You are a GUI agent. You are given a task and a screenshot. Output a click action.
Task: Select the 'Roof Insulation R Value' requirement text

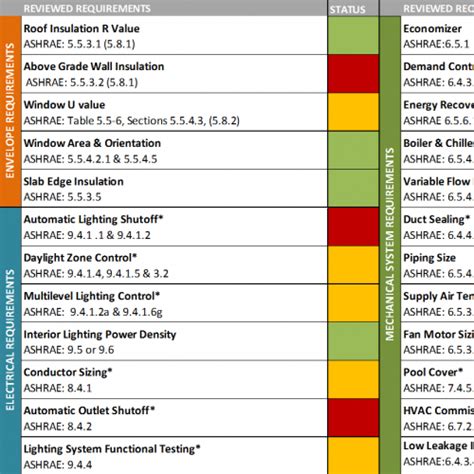pos(81,29)
